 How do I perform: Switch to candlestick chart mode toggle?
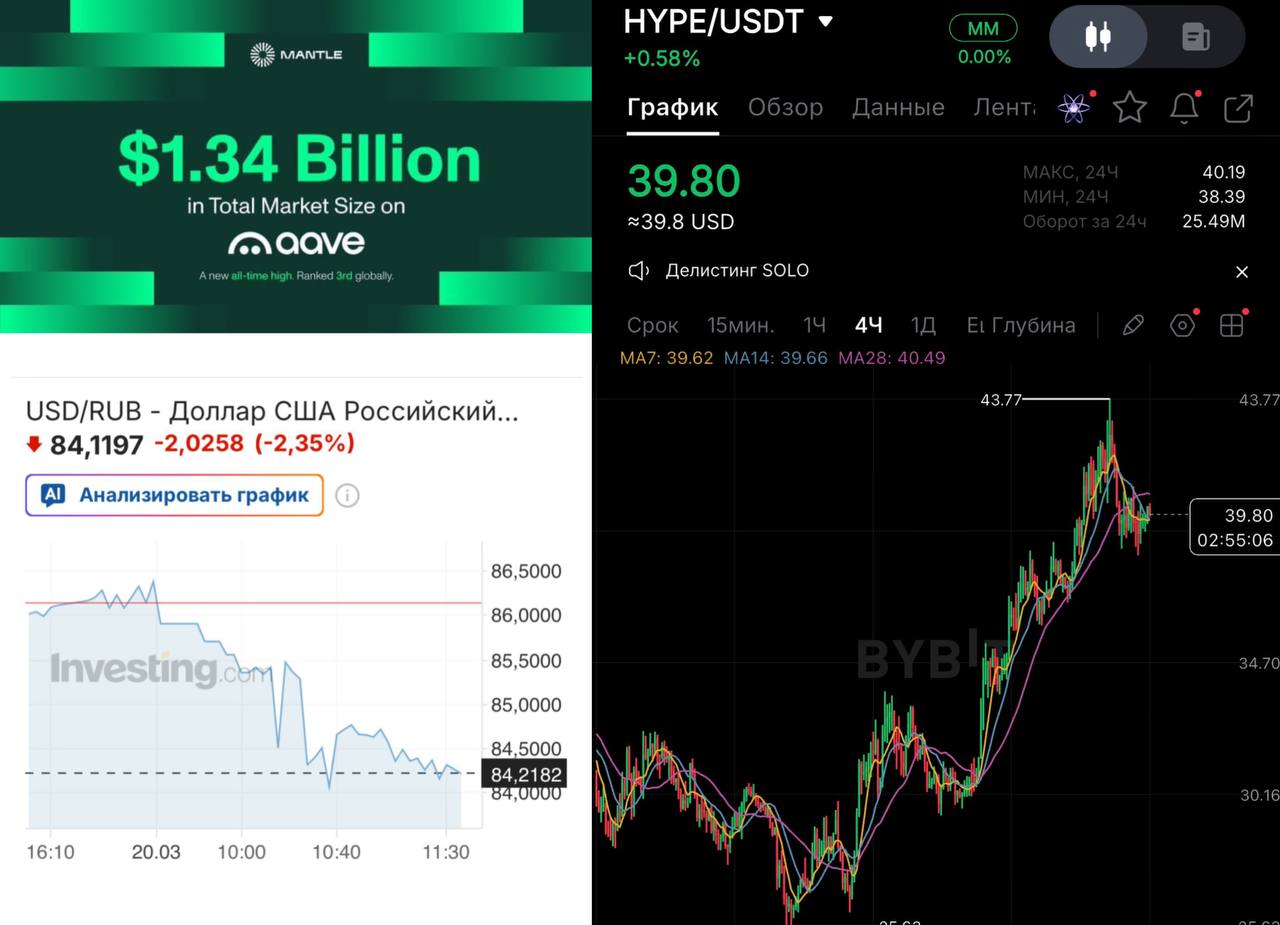tap(1098, 37)
